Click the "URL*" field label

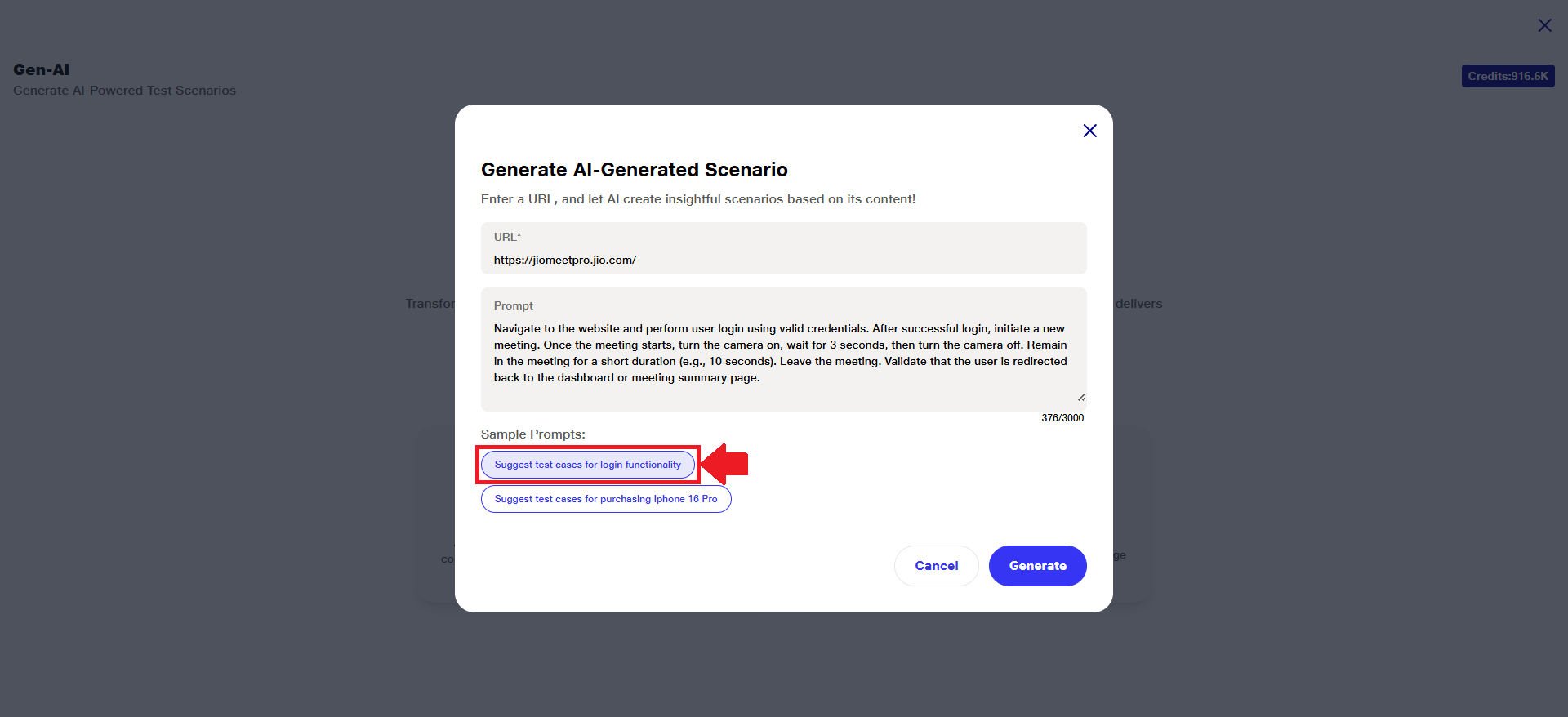(507, 237)
